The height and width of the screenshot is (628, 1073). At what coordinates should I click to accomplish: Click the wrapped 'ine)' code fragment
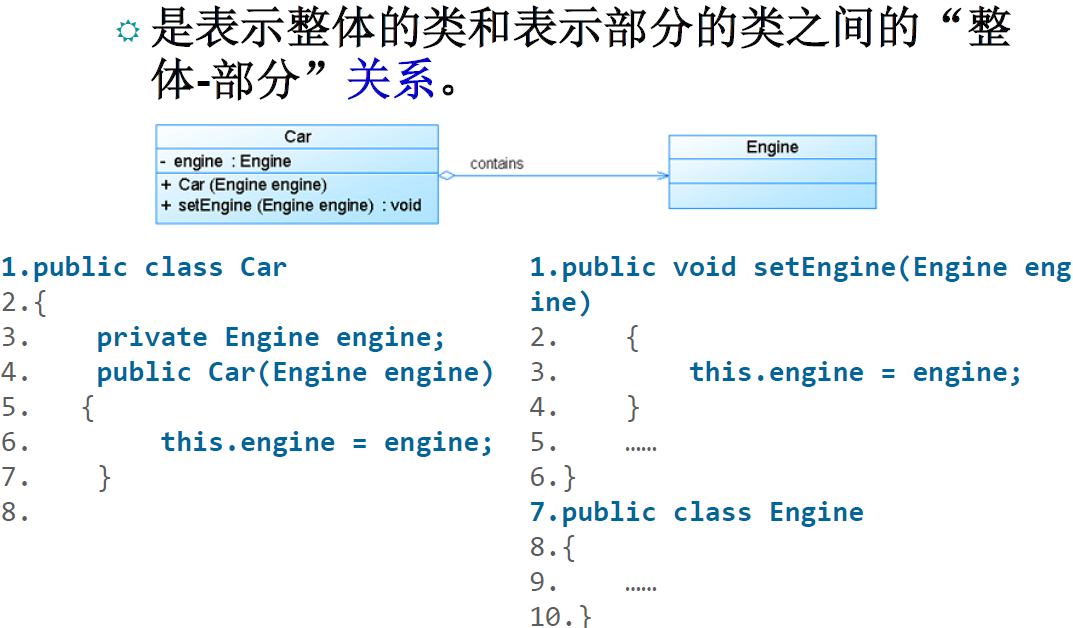tap(560, 302)
